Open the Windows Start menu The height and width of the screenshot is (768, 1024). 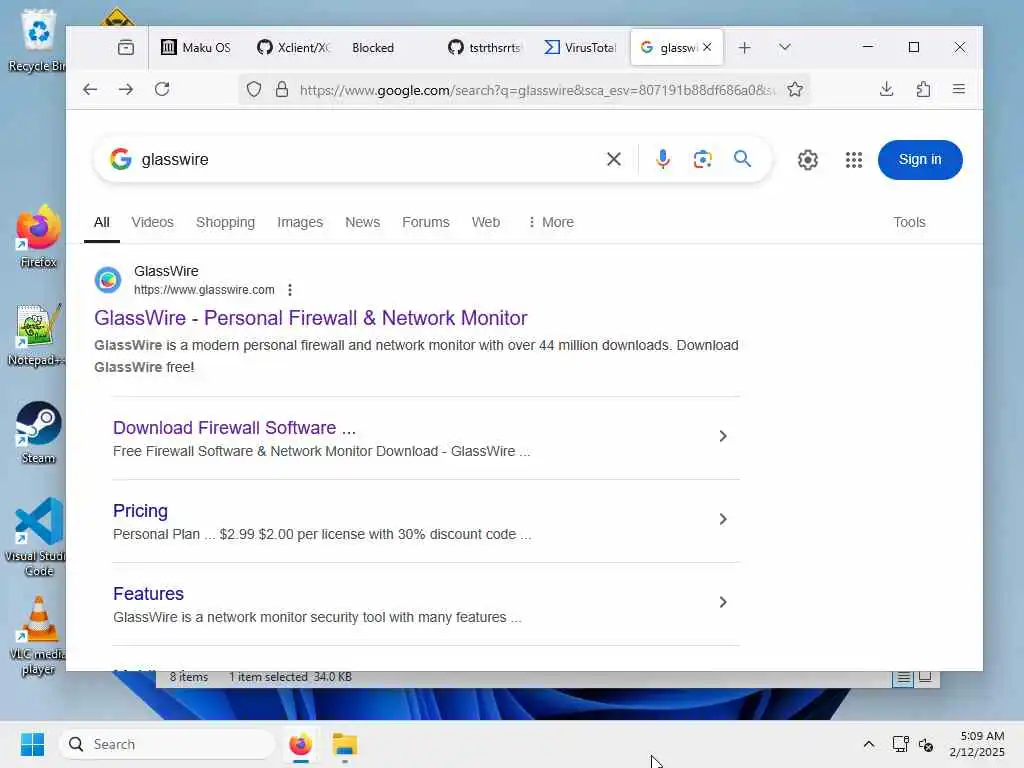(32, 744)
